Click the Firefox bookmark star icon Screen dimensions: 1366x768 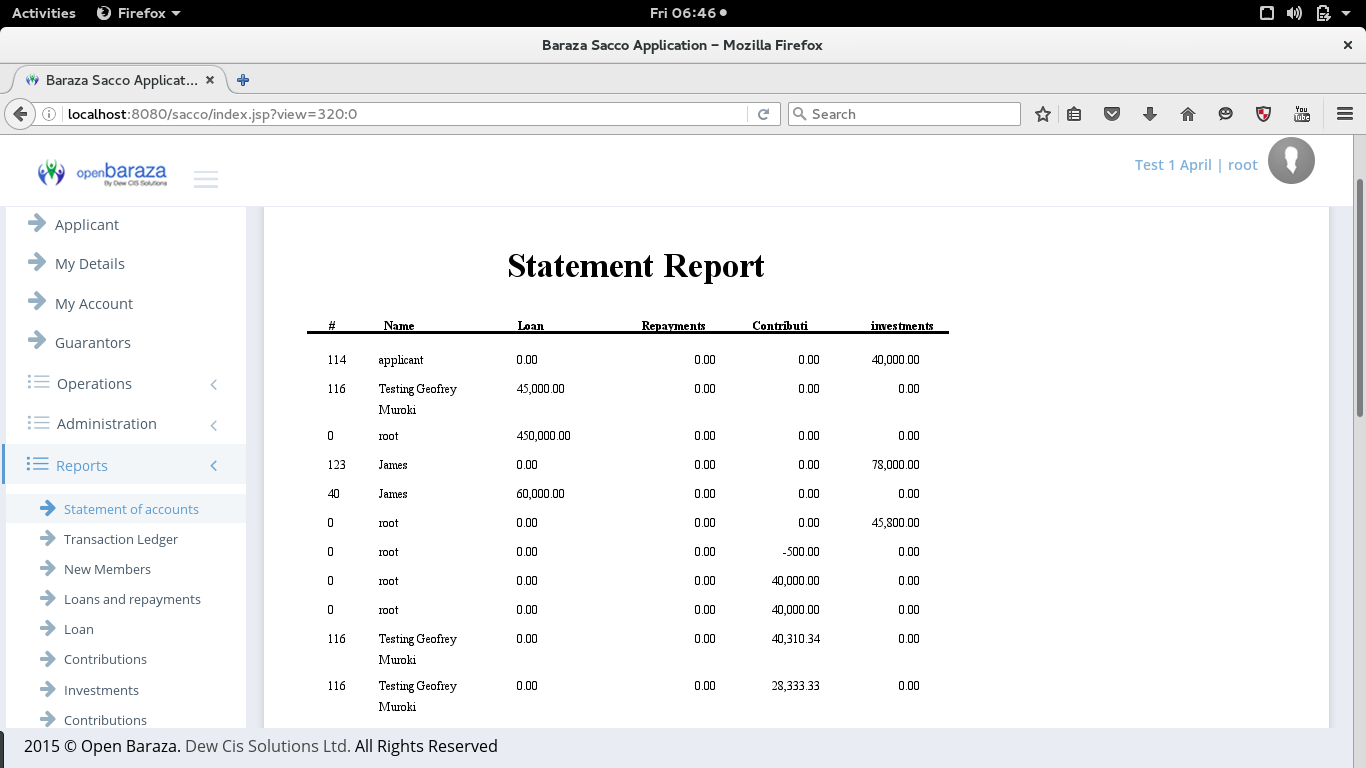tap(1042, 114)
